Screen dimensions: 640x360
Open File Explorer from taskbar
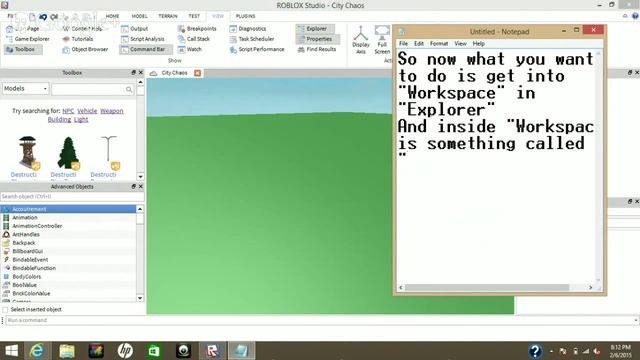click(67, 351)
